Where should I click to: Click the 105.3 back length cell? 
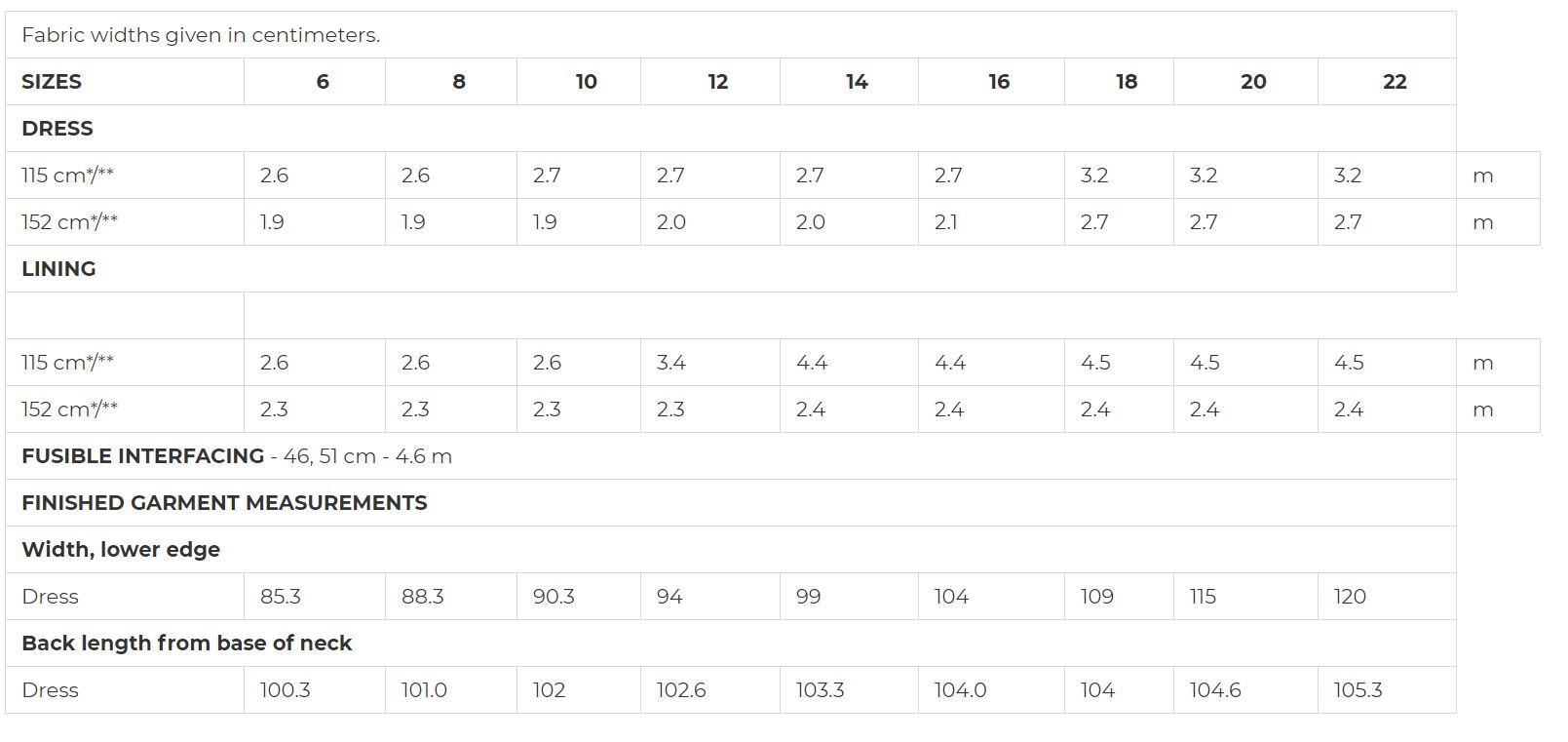tap(1387, 690)
